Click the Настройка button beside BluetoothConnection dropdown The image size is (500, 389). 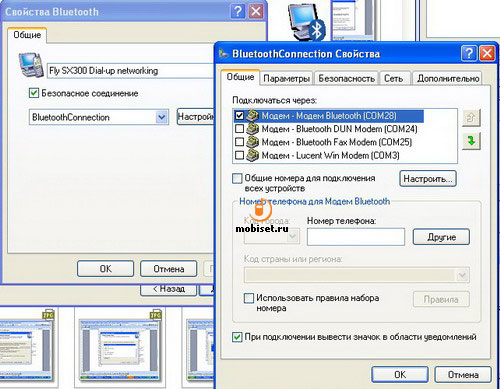pyautogui.click(x=196, y=117)
